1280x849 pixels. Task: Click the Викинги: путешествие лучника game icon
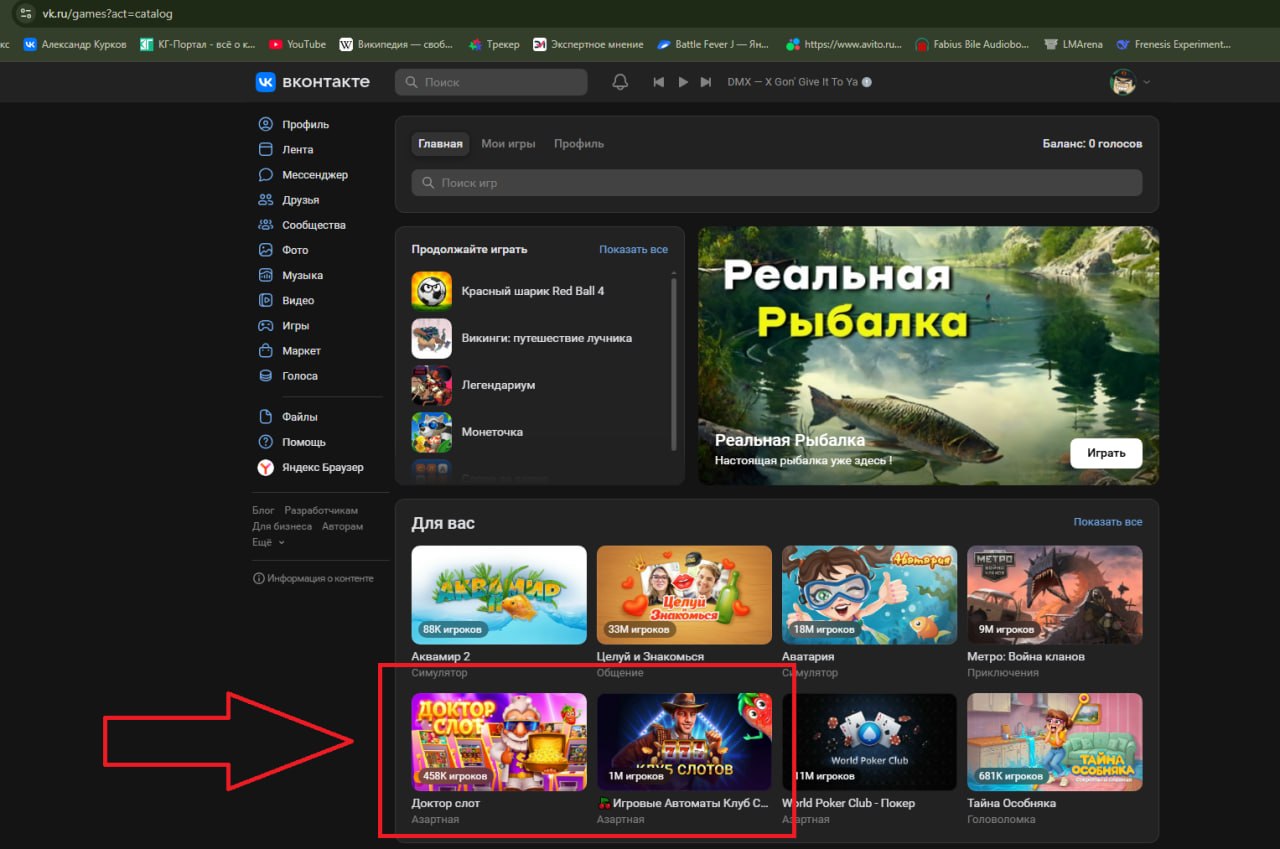pyautogui.click(x=431, y=338)
